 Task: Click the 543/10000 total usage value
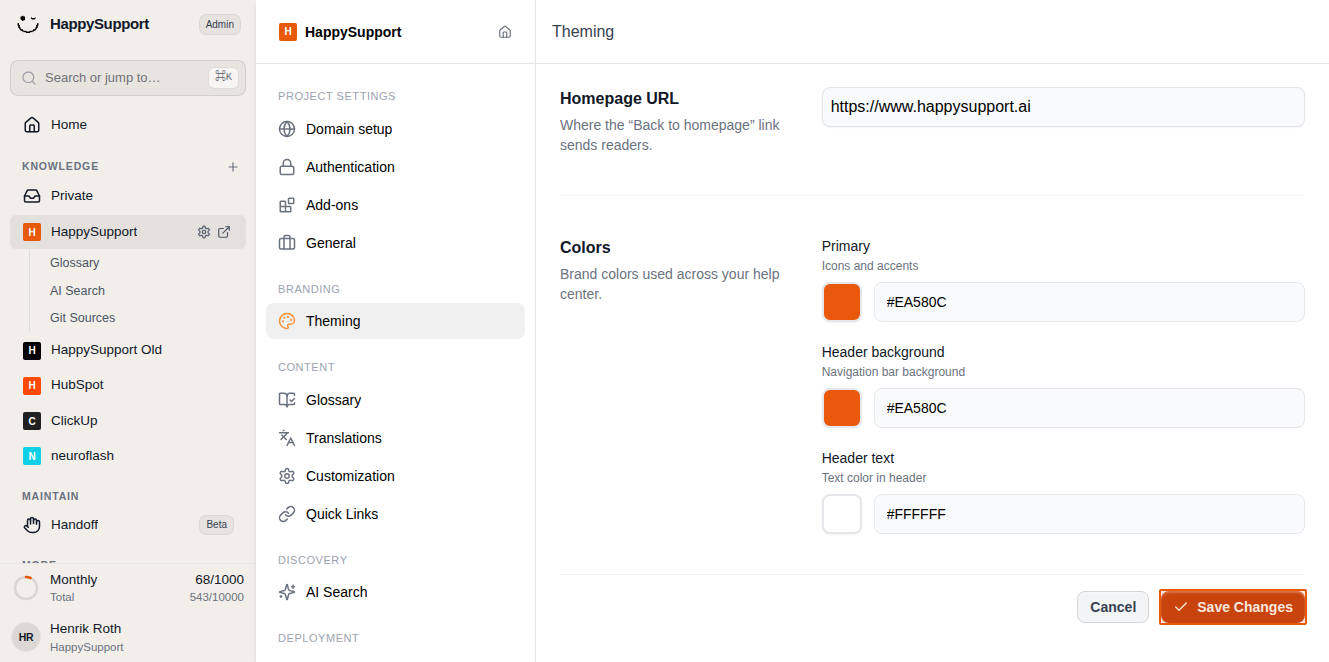[217, 597]
